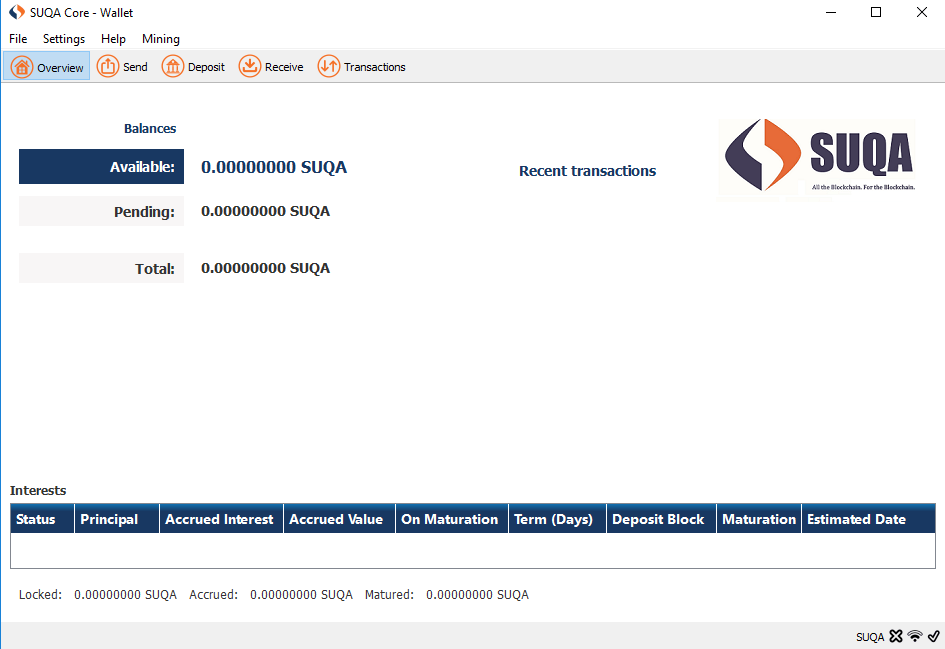945x649 pixels.
Task: Open the Receive download icon
Action: pos(249,66)
